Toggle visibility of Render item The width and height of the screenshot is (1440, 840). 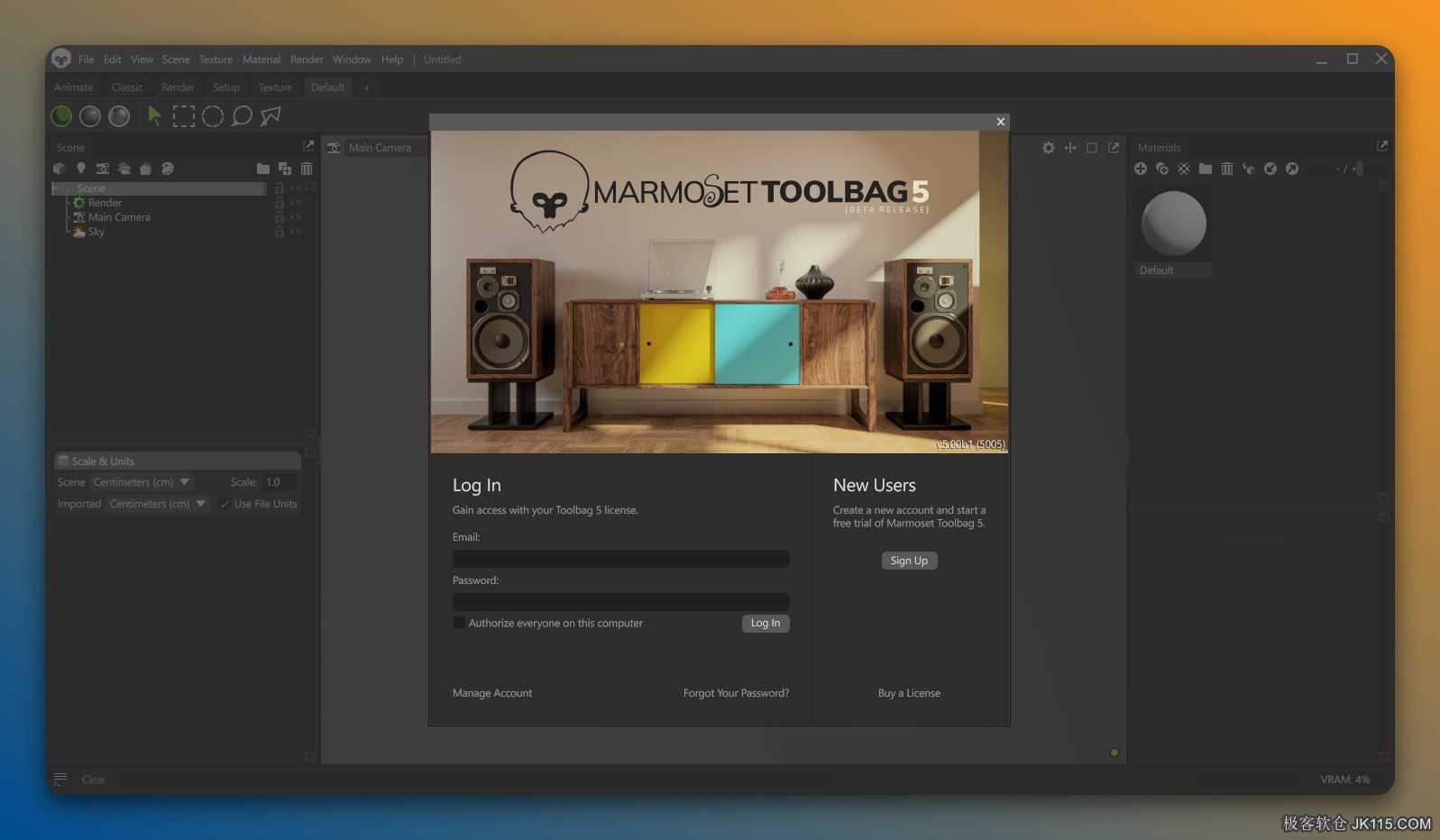296,203
